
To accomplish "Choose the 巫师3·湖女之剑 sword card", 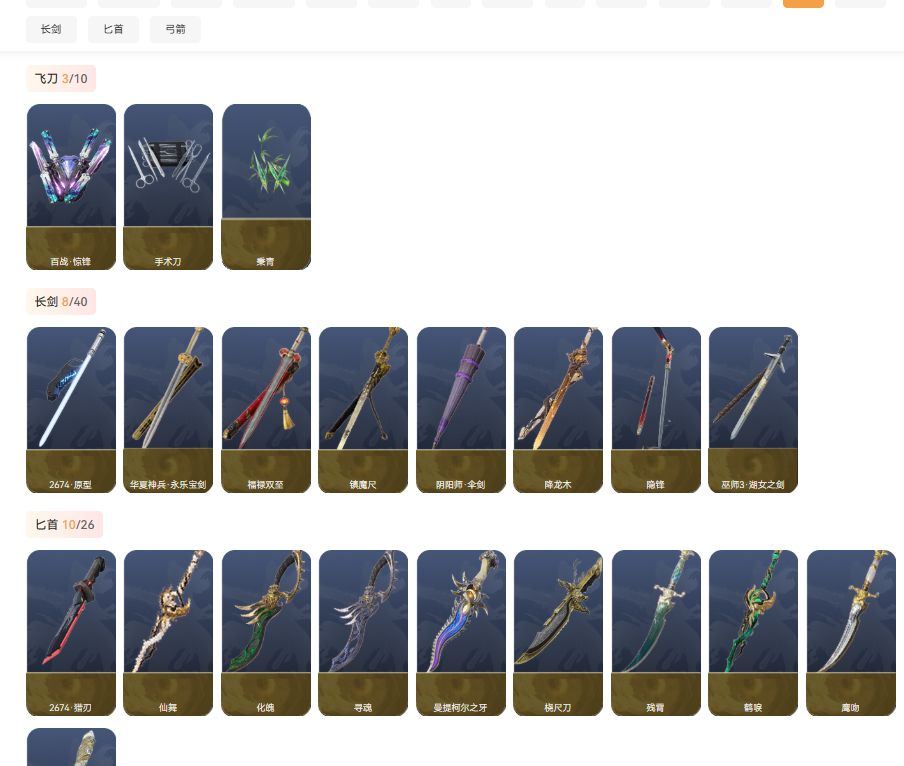I will [754, 410].
